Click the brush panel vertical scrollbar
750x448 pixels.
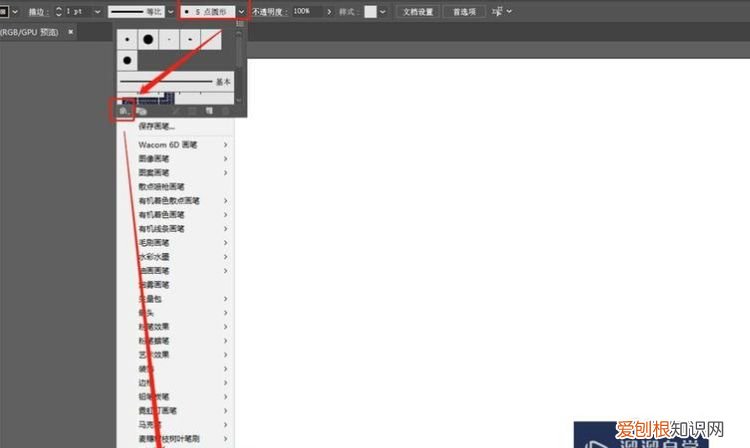[239, 50]
